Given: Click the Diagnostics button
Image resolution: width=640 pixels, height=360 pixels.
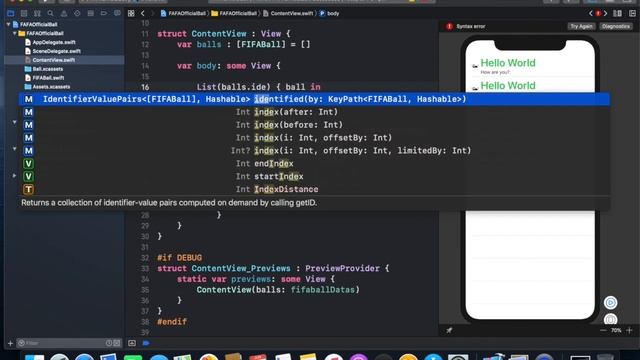Looking at the screenshot, I should [616, 26].
